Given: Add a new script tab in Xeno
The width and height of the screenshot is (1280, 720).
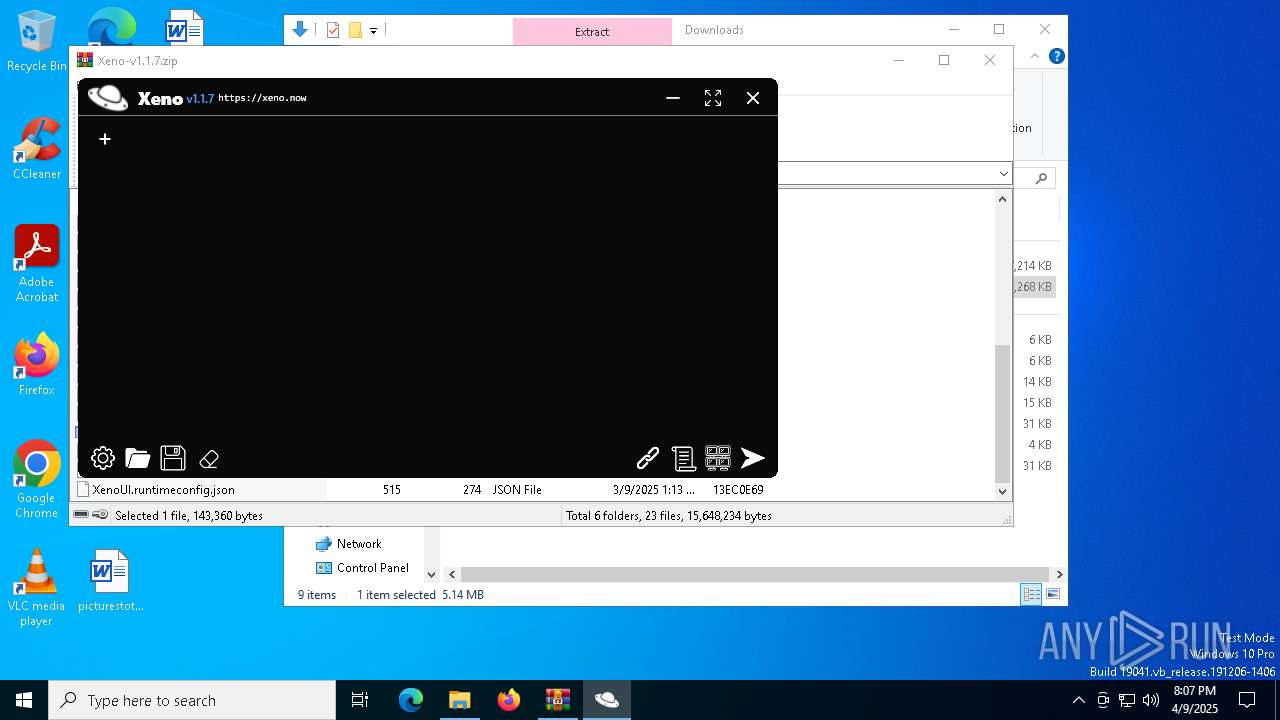Looking at the screenshot, I should (105, 139).
